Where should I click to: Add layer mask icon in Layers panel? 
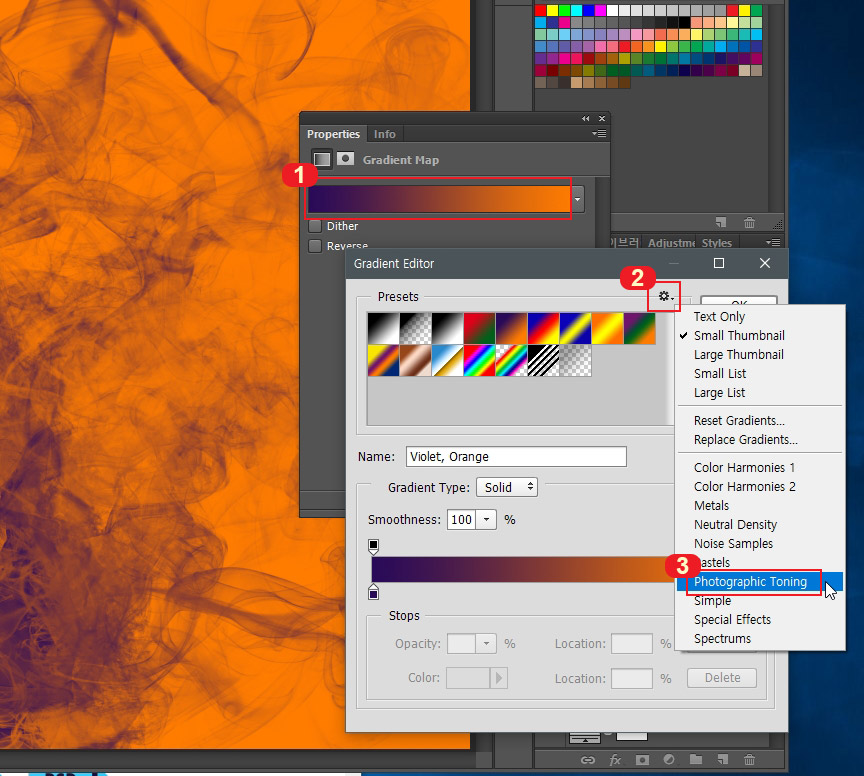(642, 760)
